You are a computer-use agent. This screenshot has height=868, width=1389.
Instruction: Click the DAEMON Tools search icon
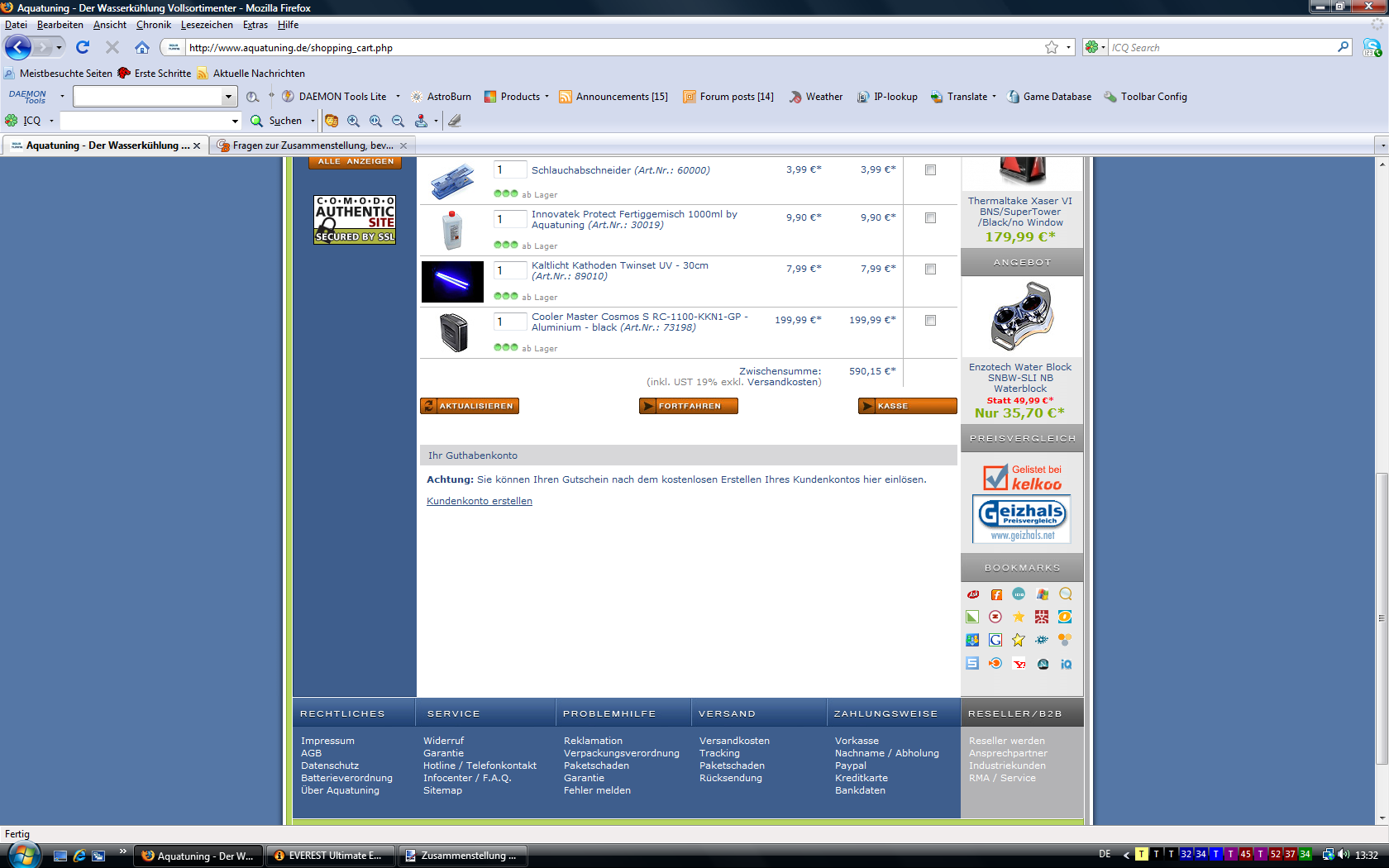click(252, 97)
